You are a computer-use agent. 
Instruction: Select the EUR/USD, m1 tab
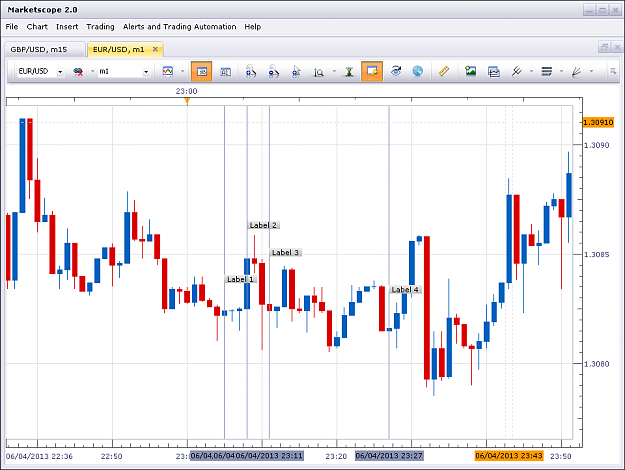click(x=118, y=49)
